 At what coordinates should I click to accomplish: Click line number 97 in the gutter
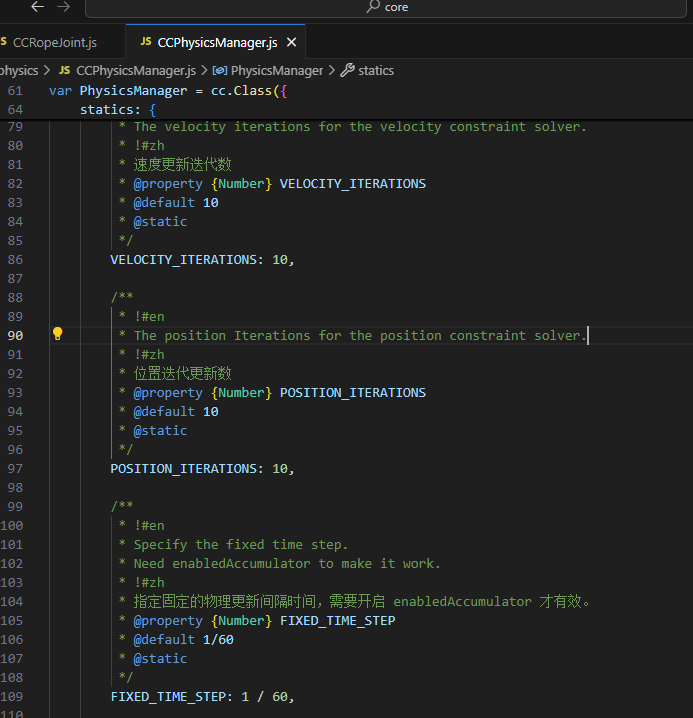click(15, 468)
